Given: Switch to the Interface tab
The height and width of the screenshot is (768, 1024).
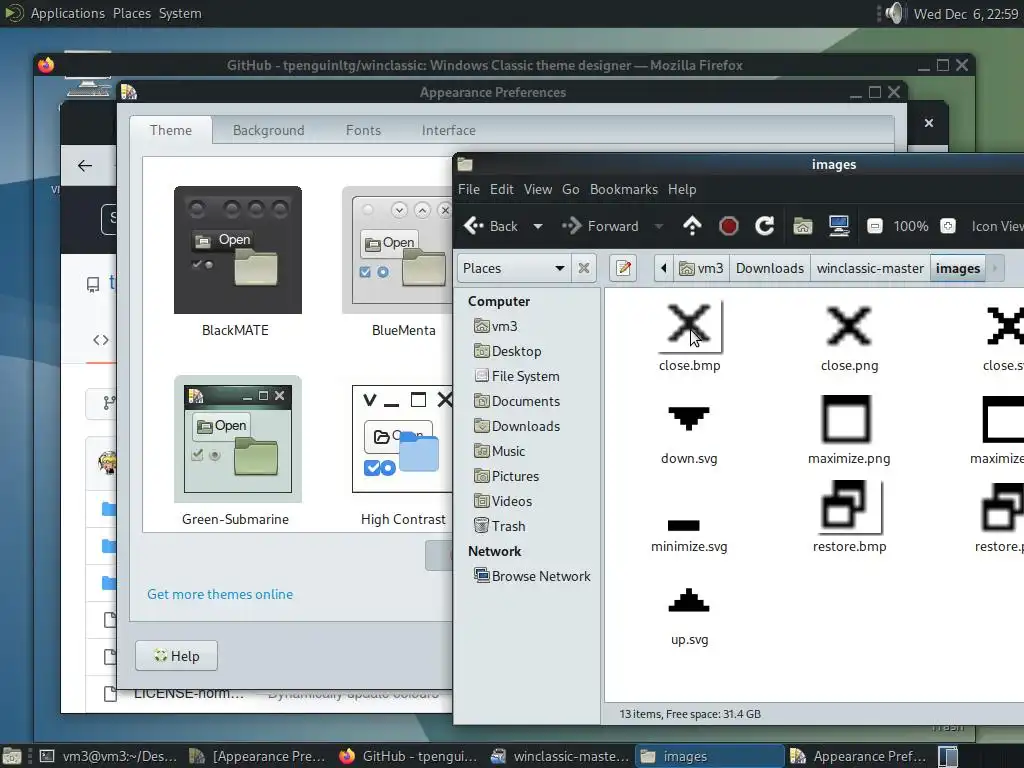Looking at the screenshot, I should (449, 130).
